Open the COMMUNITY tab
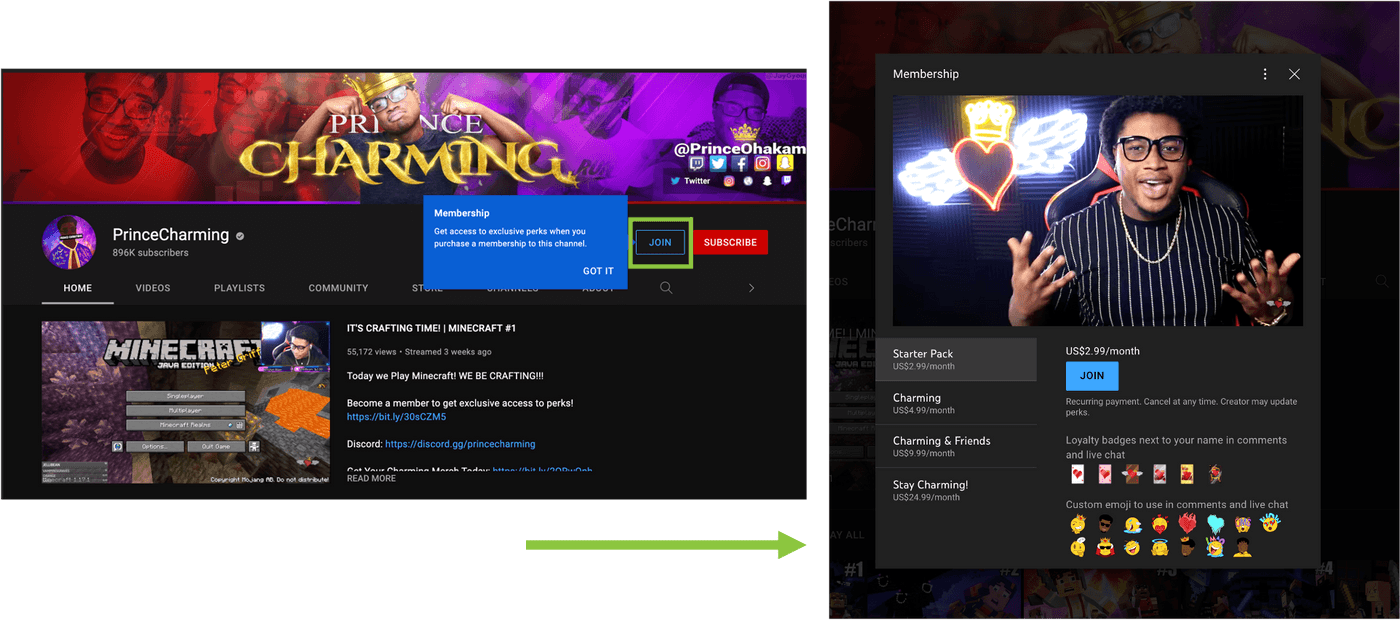 click(338, 288)
